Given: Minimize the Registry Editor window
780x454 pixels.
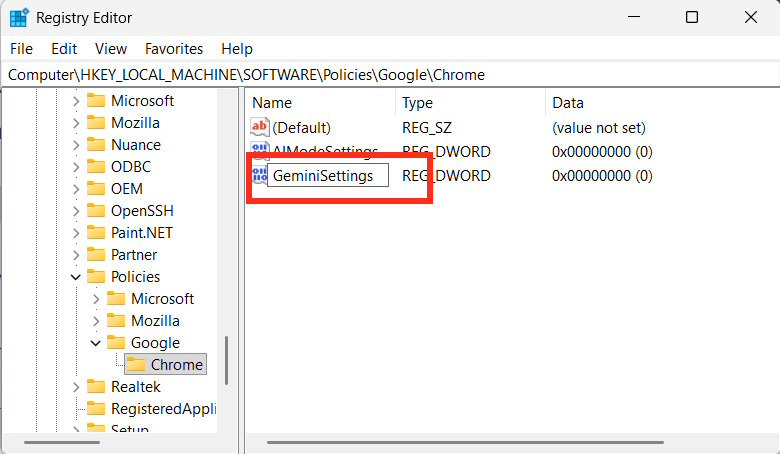Looking at the screenshot, I should pyautogui.click(x=634, y=17).
